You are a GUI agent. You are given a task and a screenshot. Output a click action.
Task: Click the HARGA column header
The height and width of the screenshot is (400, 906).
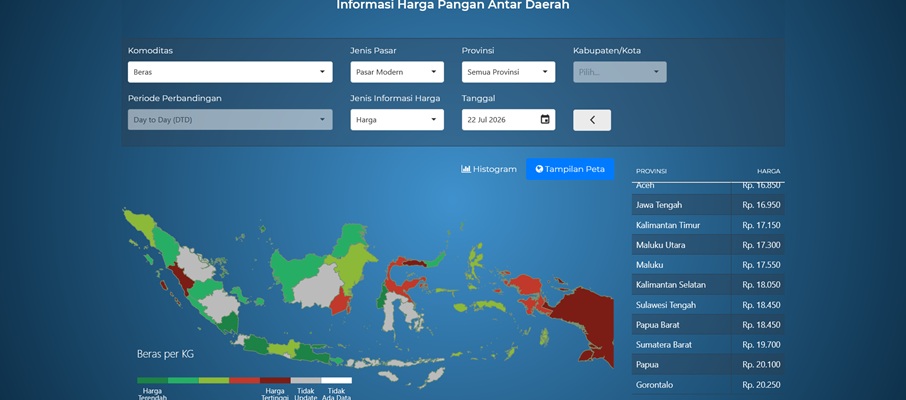(768, 171)
